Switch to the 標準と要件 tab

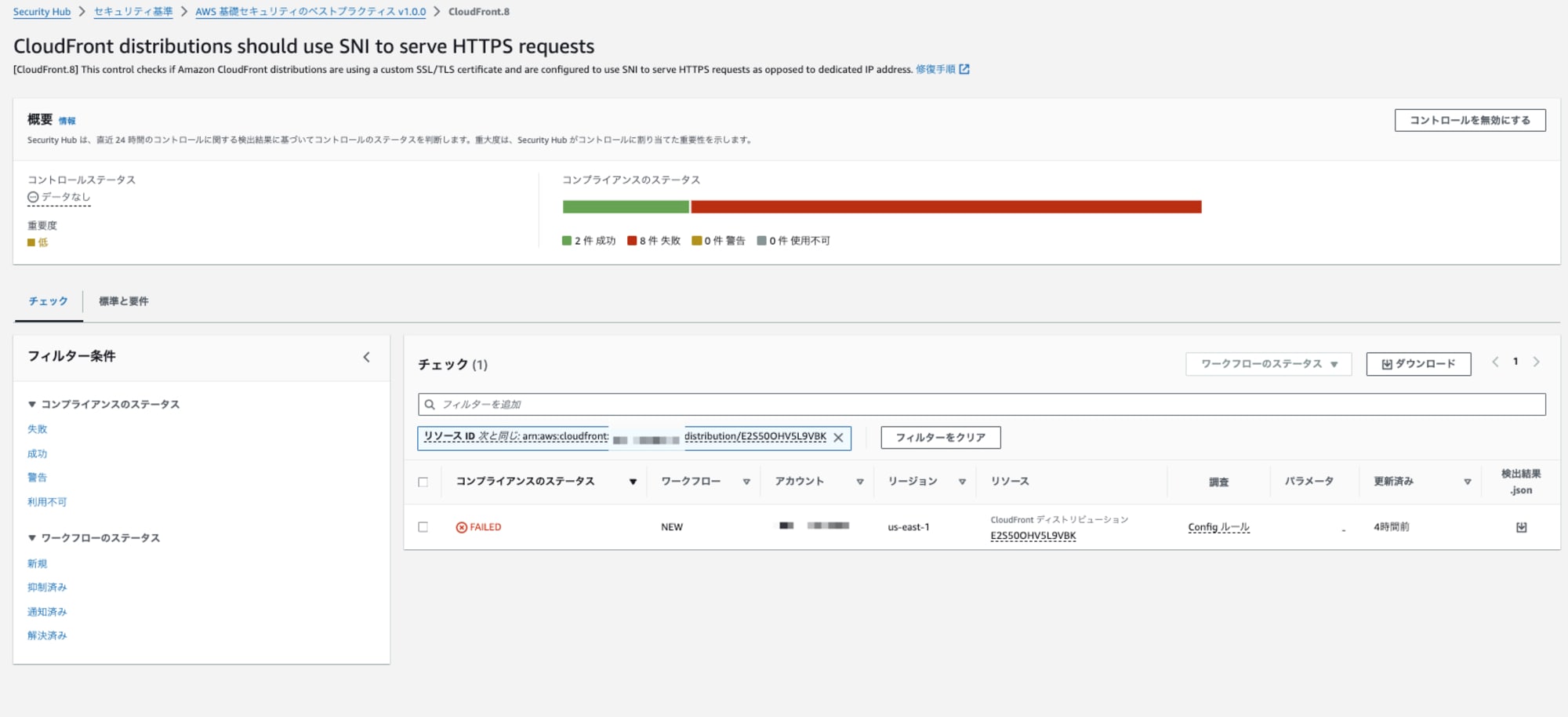[124, 301]
